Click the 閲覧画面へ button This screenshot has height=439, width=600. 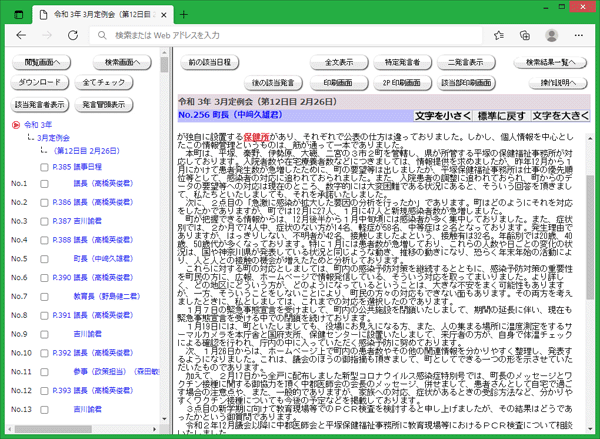click(x=42, y=62)
